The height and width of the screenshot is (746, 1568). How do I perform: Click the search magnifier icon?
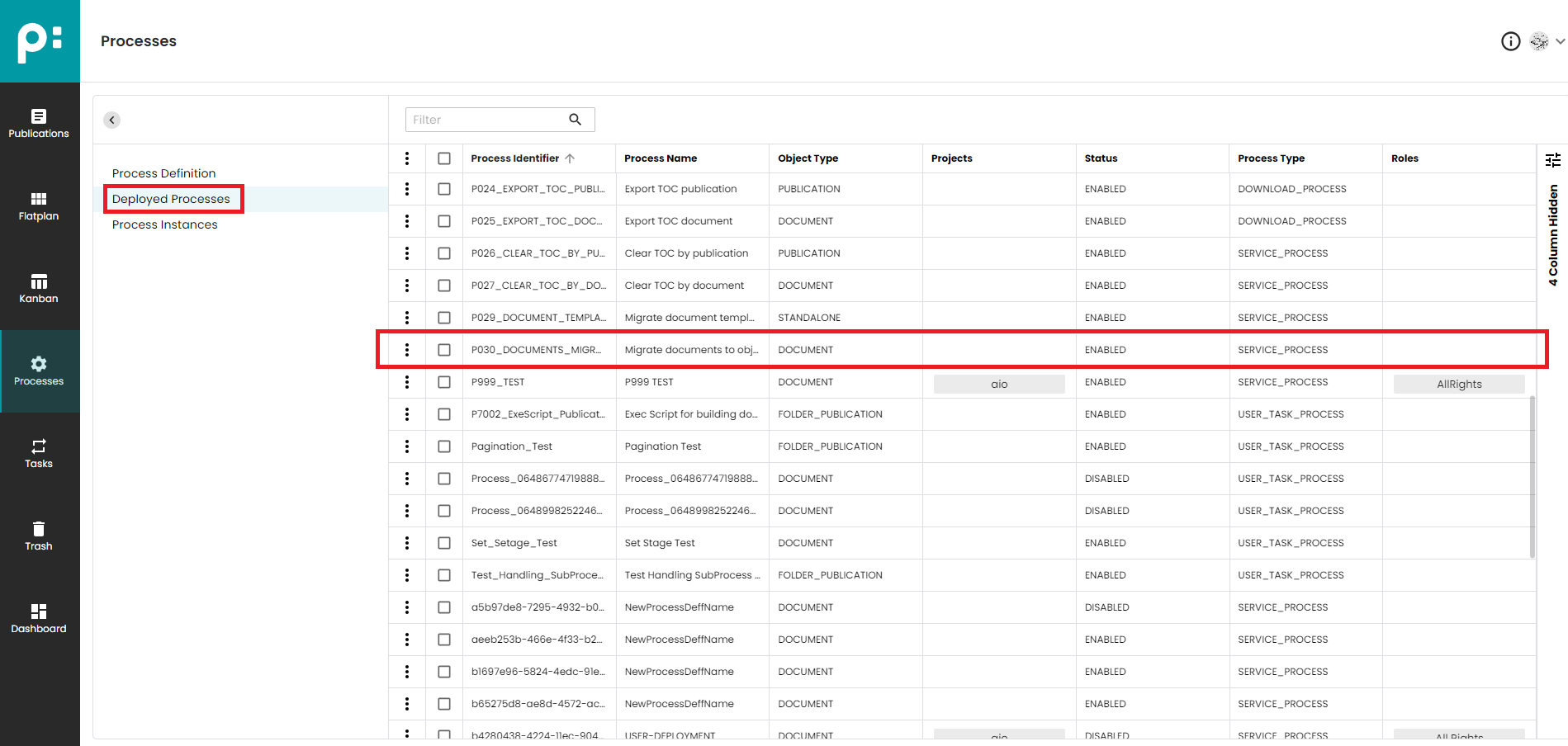575,120
